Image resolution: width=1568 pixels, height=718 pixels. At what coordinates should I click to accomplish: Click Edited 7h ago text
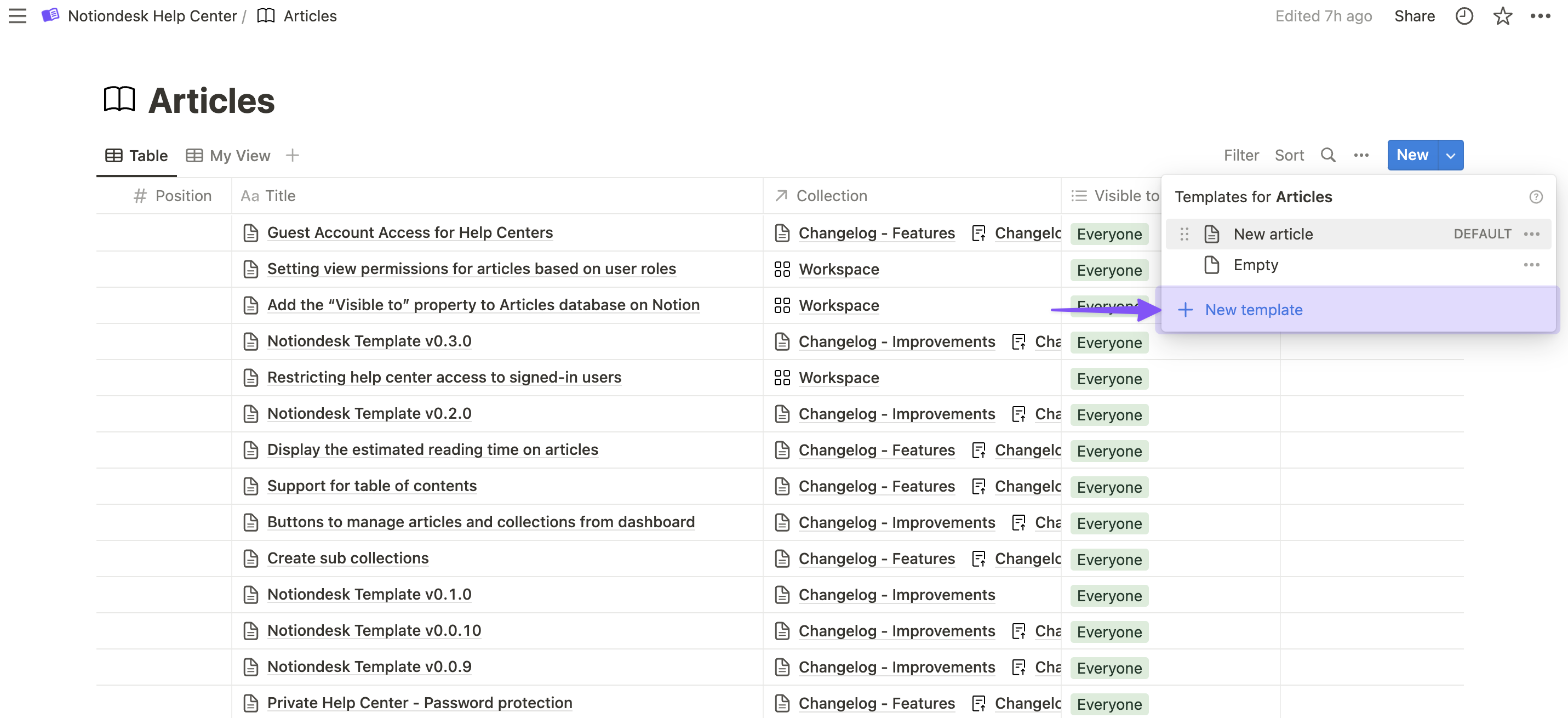pos(1323,16)
